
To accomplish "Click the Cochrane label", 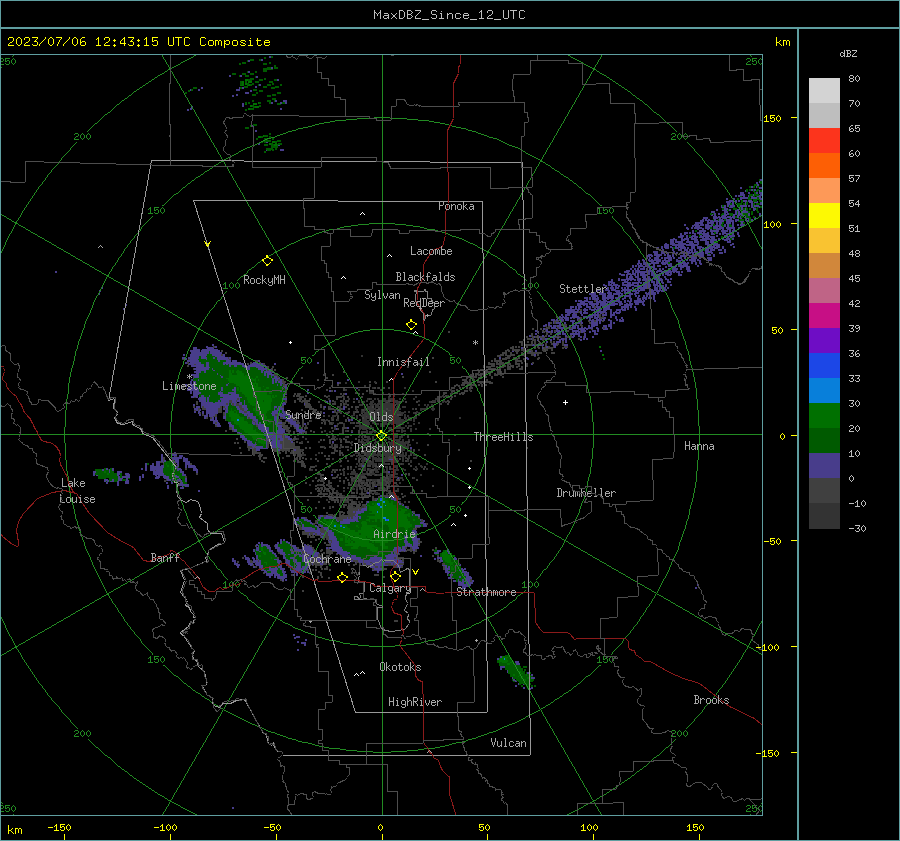I will click(327, 559).
